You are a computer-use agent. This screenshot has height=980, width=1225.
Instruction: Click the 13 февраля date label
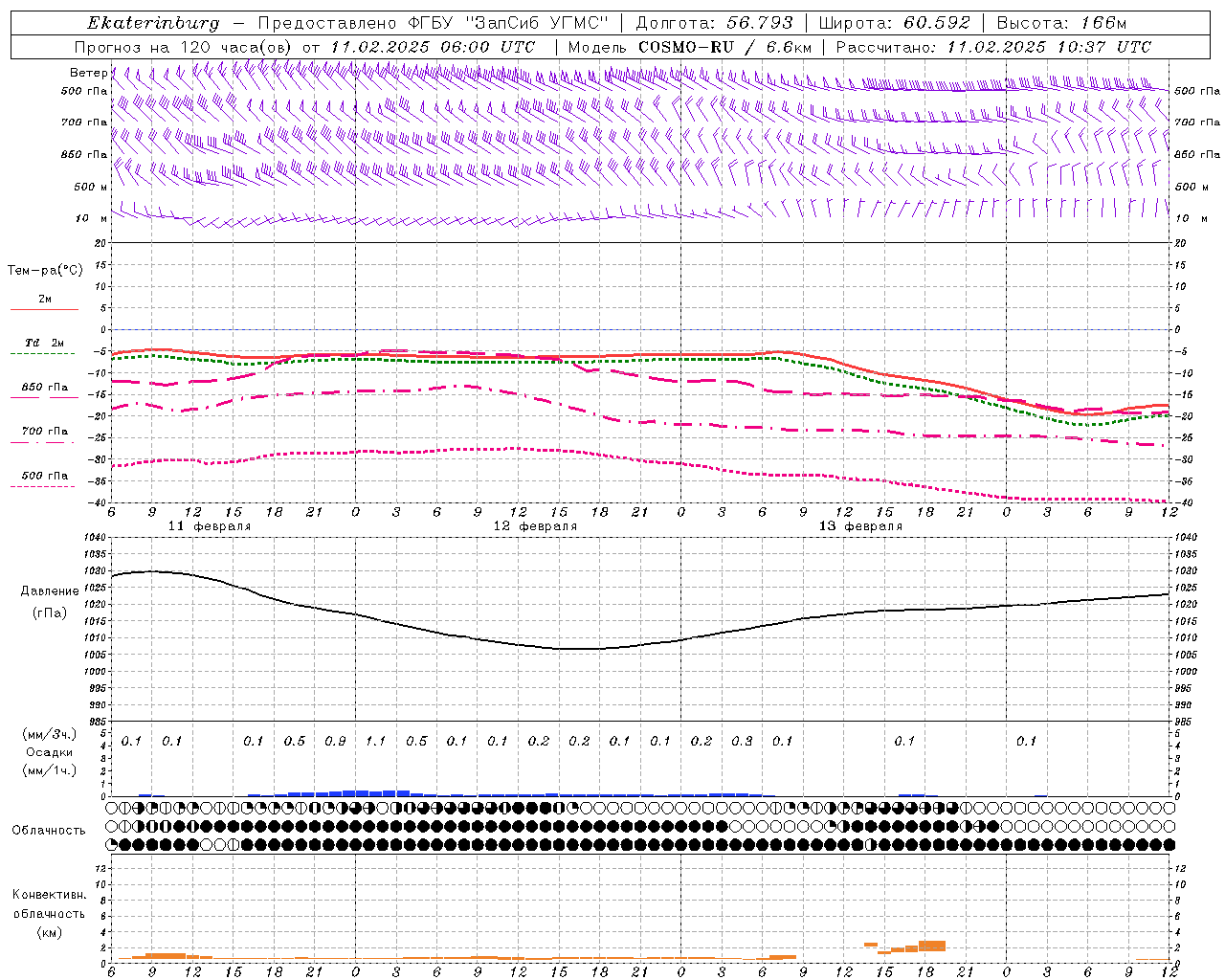click(860, 526)
